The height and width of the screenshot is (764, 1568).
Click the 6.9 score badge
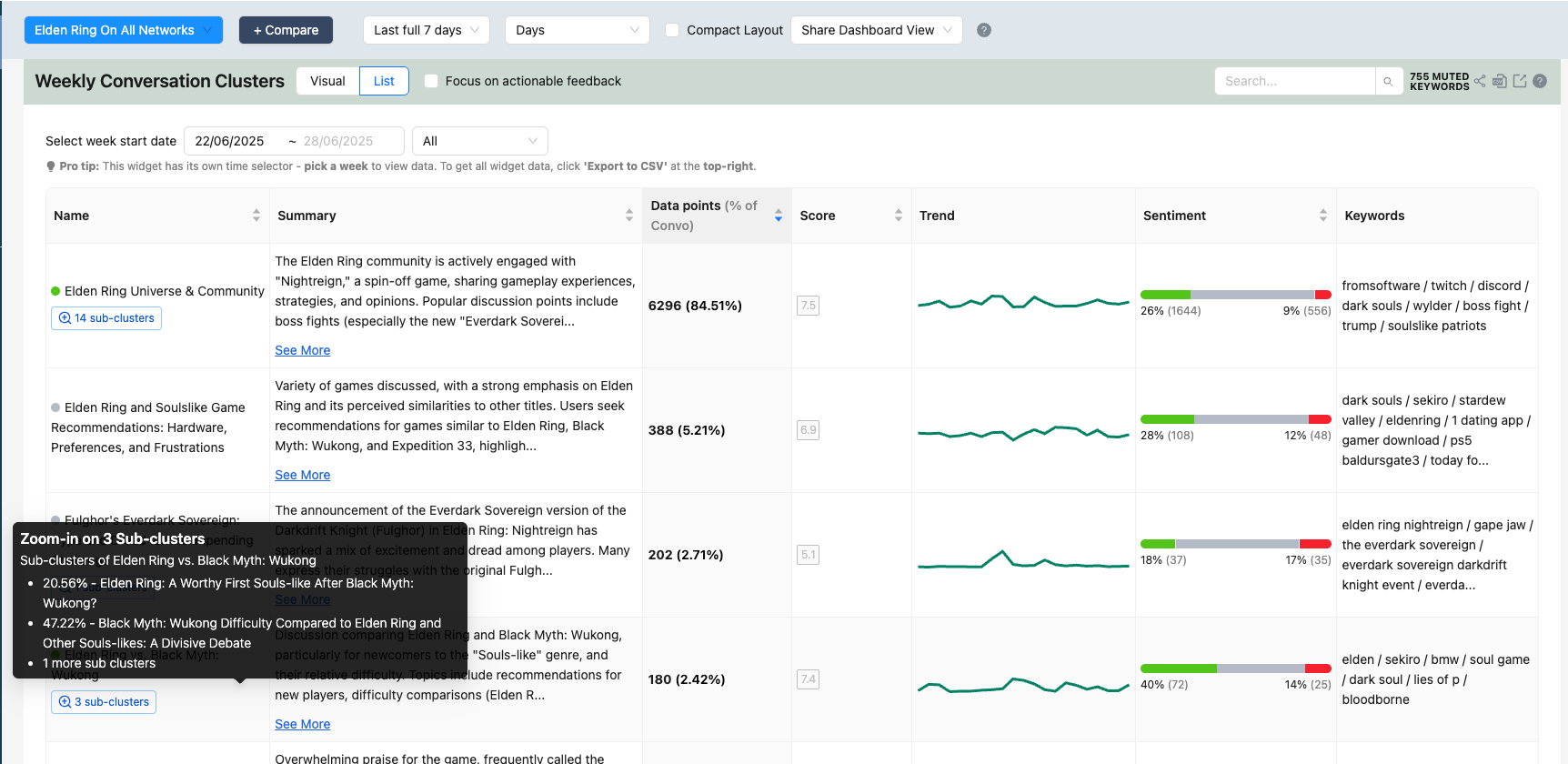coord(809,430)
